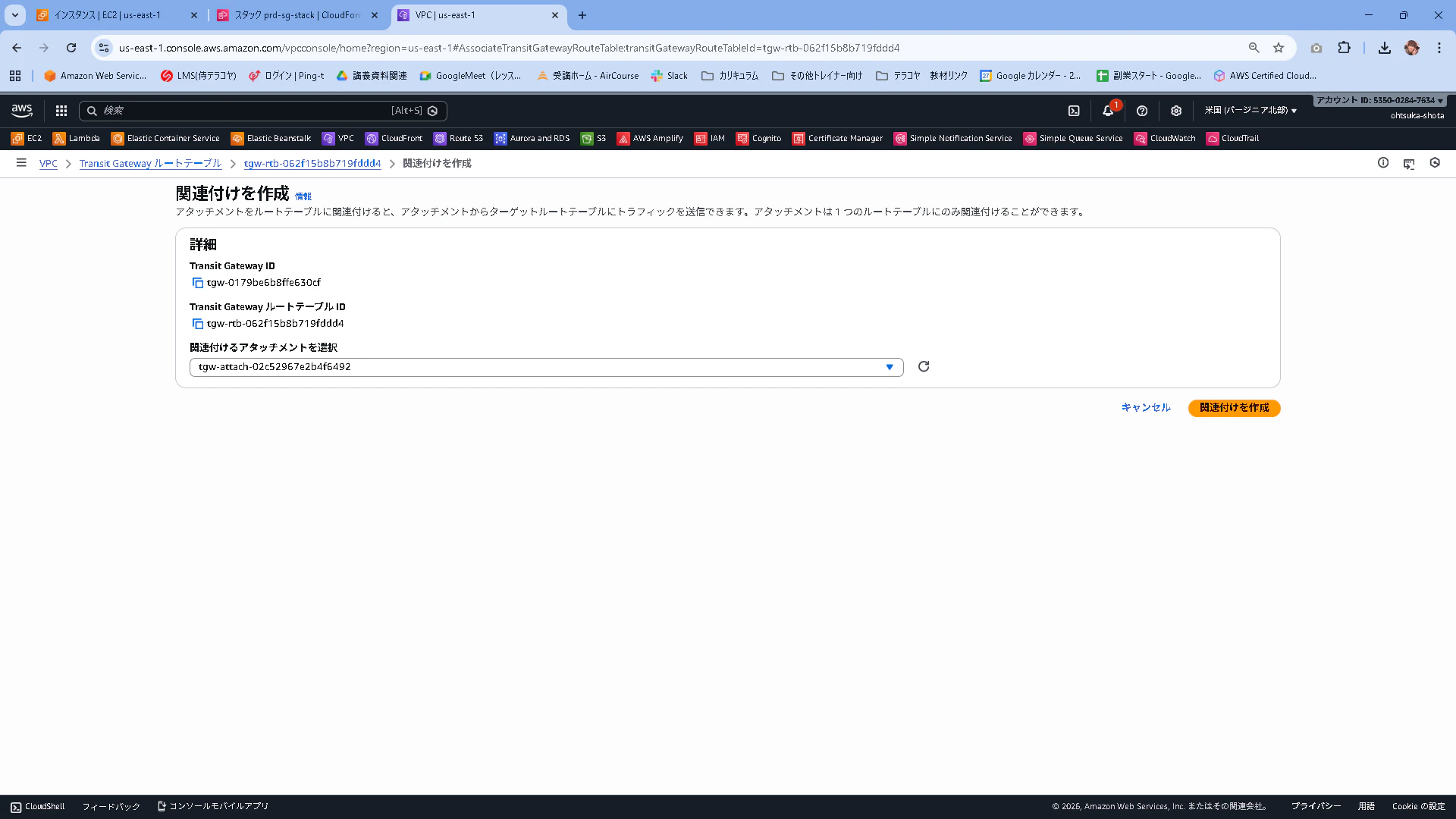Go to VPC breadcrumb link

point(48,164)
